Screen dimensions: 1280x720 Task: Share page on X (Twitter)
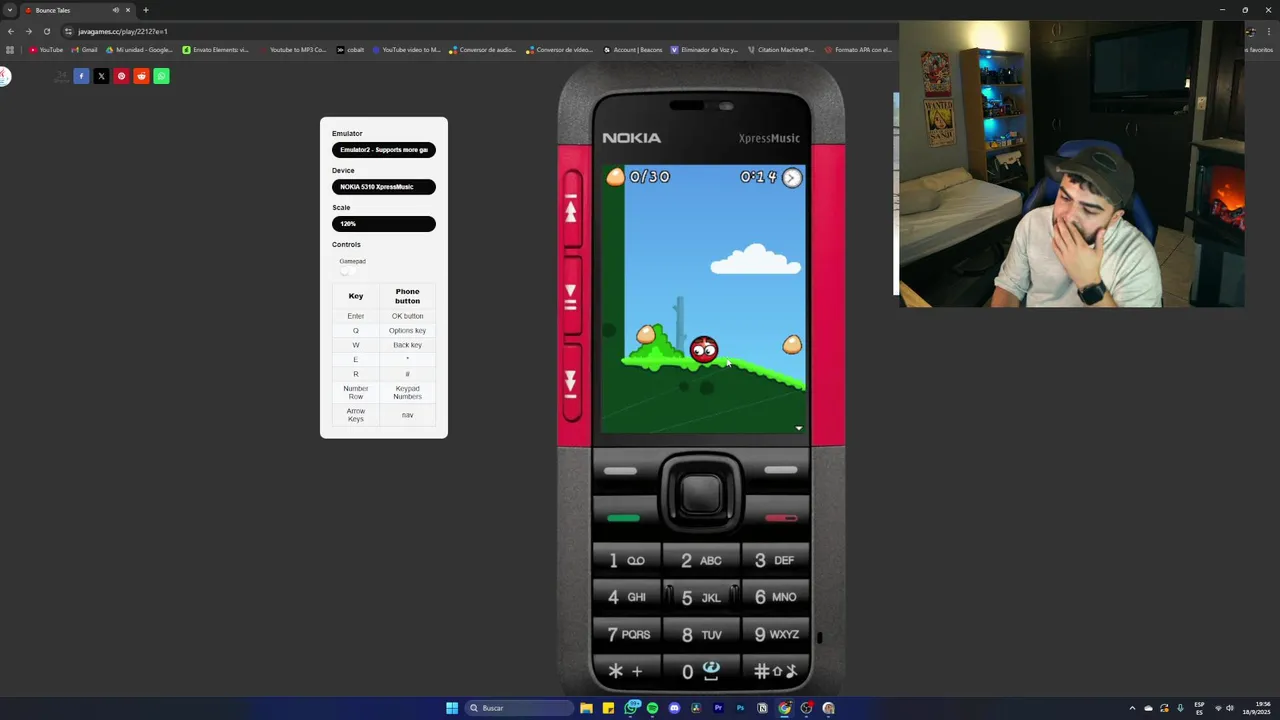coord(101,76)
